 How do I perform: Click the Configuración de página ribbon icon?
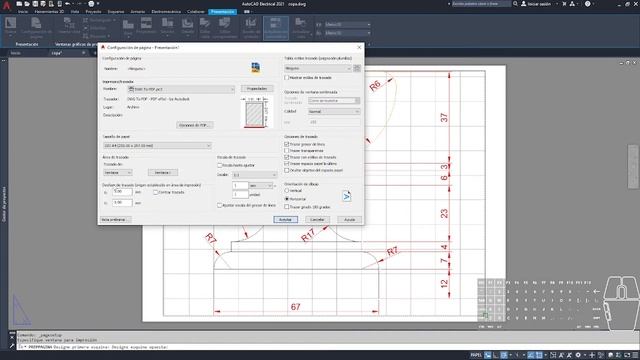(36, 27)
